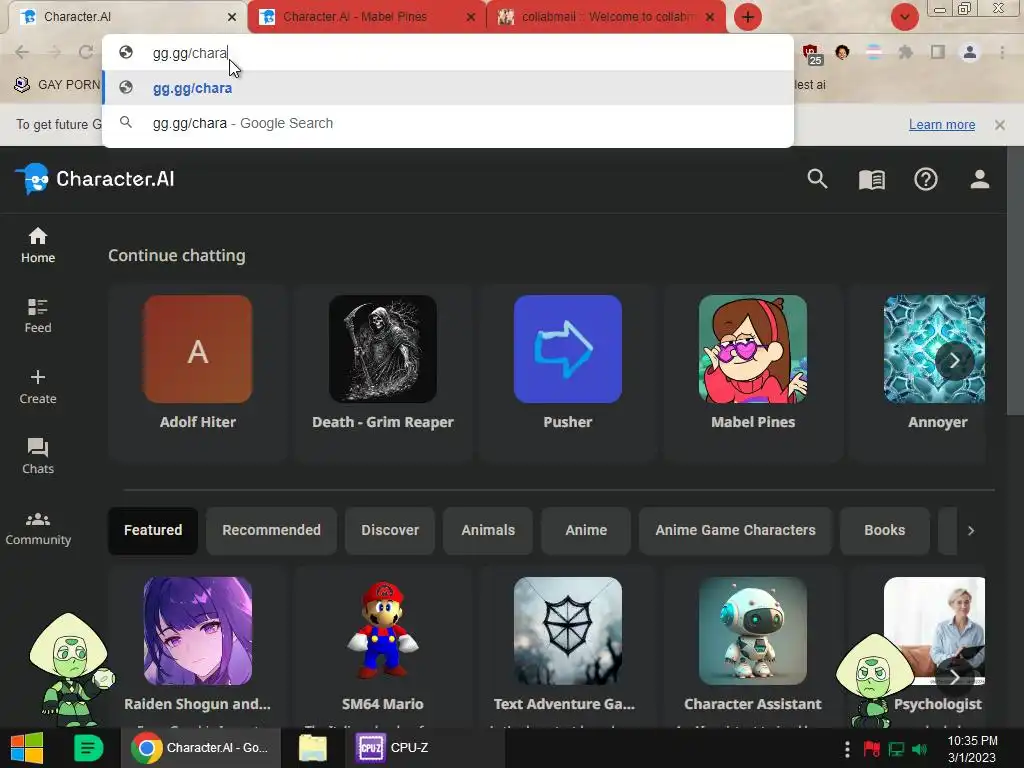Image resolution: width=1024 pixels, height=768 pixels.
Task: Select the Anime Game Characters tab
Action: coord(735,530)
